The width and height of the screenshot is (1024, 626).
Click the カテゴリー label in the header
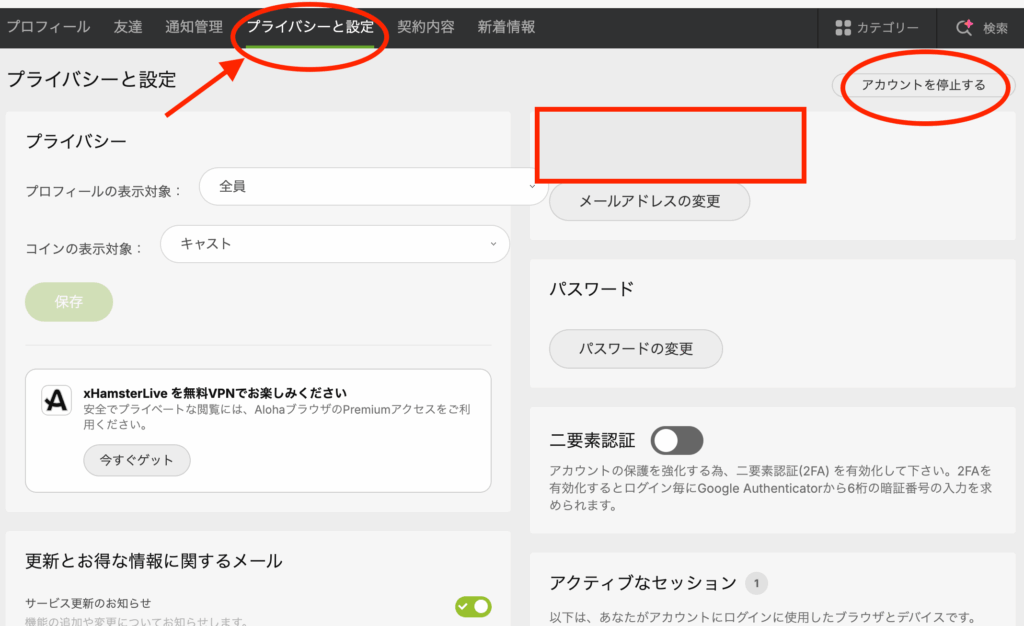(x=888, y=27)
